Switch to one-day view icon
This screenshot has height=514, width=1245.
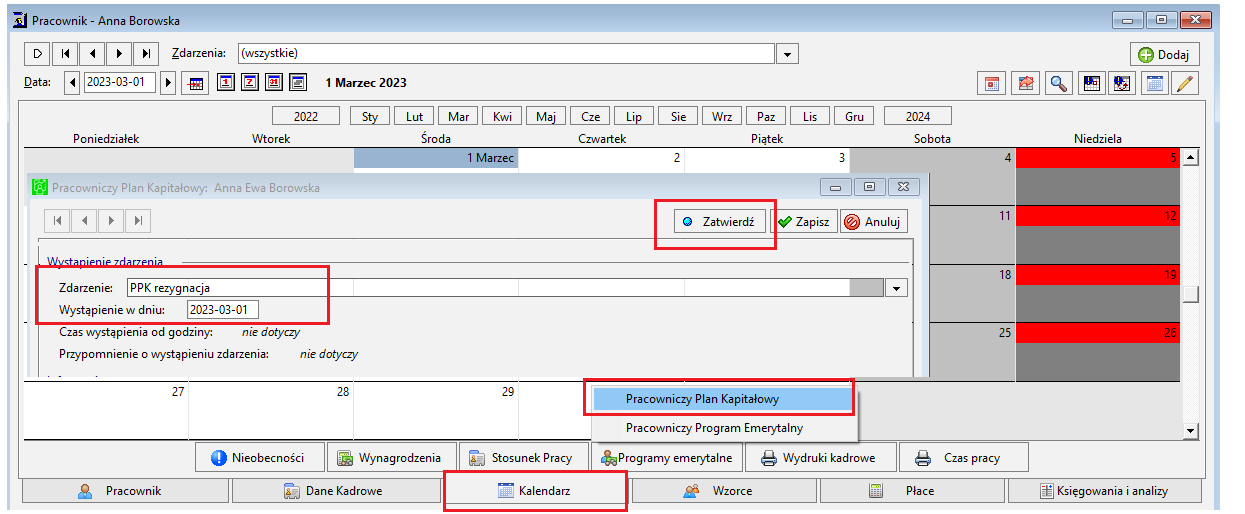[x=227, y=82]
